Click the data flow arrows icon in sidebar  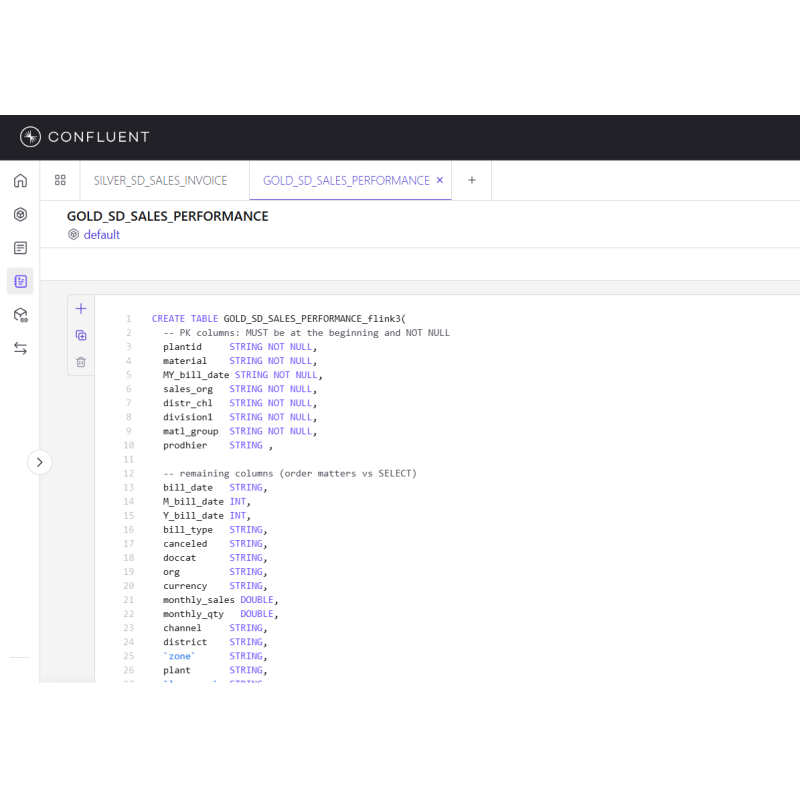(20, 348)
